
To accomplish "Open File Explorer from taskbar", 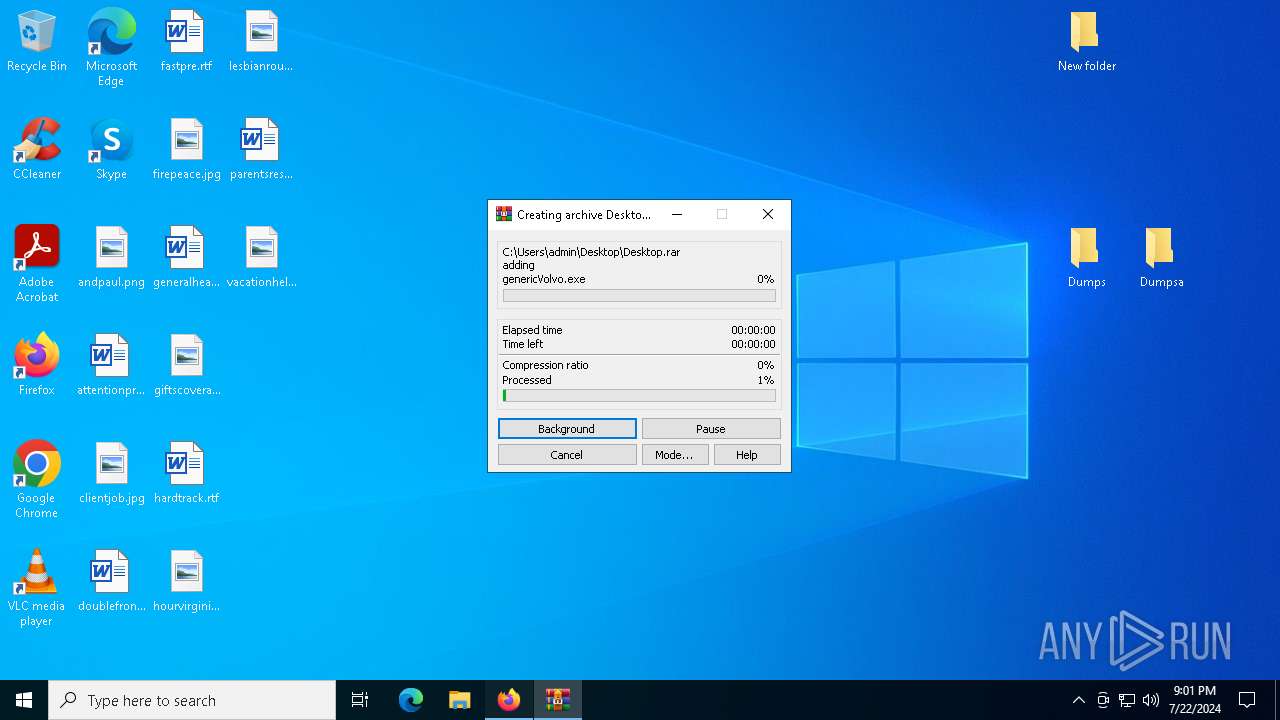I will pos(459,700).
